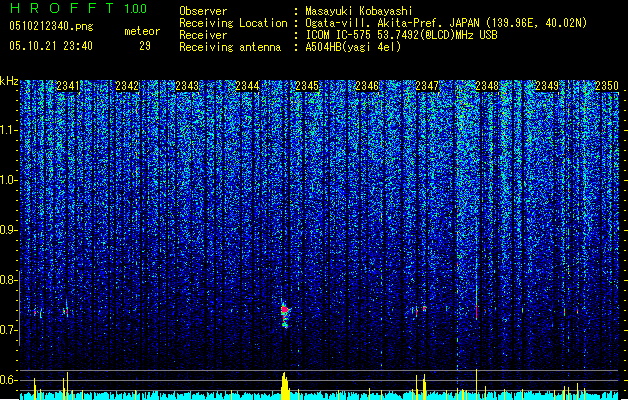
Task: Click the antenna value A504HB(yagi 4el)
Action: click(x=353, y=47)
